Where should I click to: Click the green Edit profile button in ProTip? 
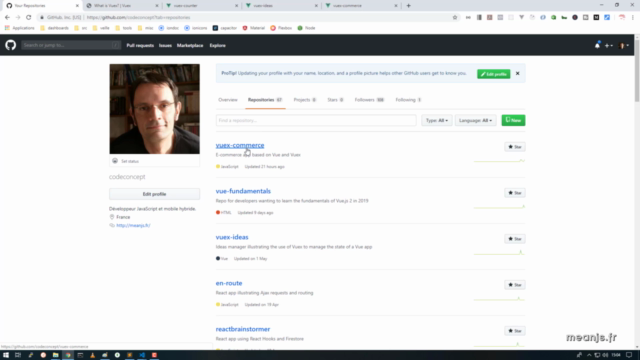[x=493, y=74]
